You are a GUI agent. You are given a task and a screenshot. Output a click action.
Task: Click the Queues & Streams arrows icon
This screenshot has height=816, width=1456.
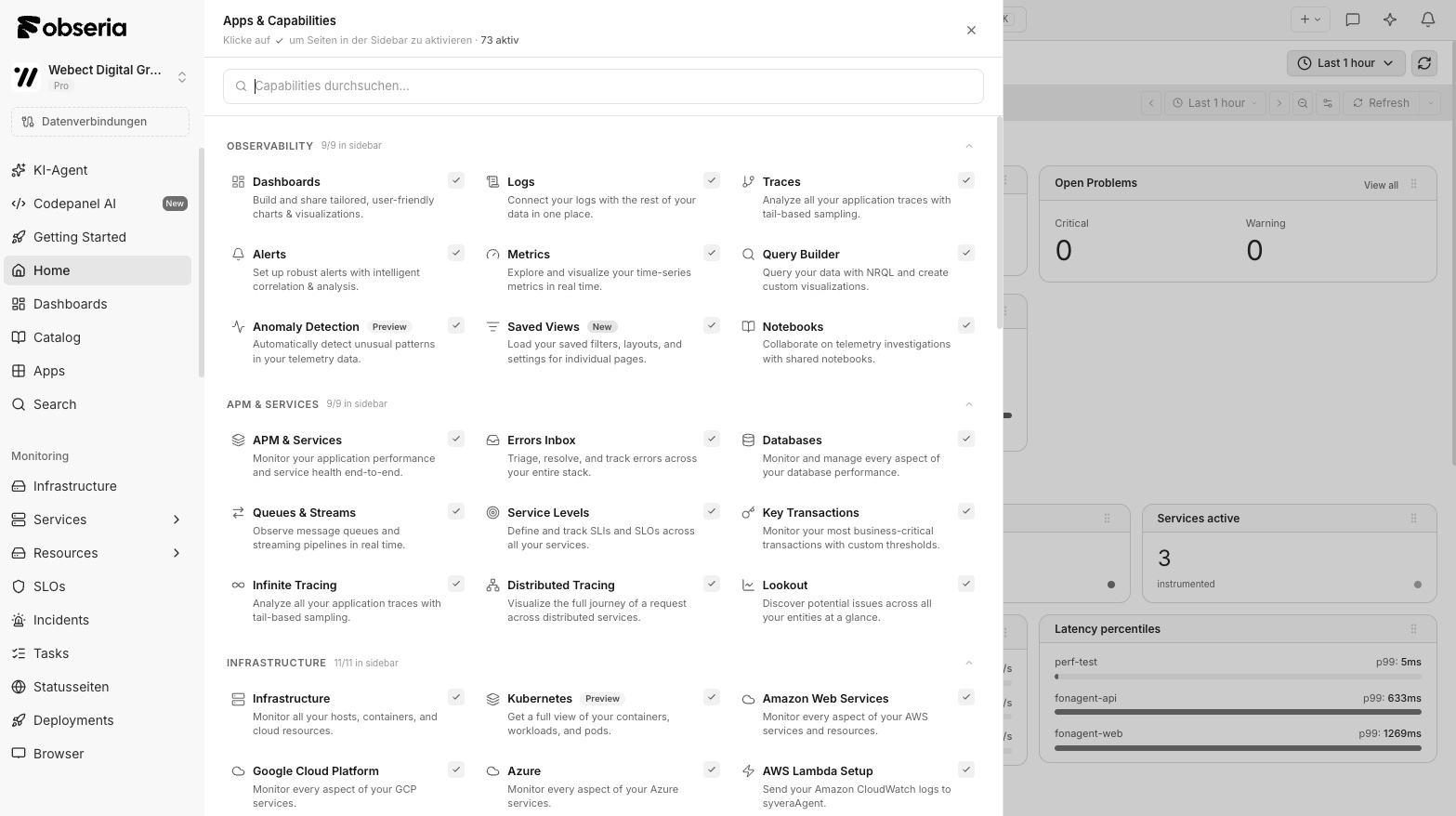[x=238, y=513]
